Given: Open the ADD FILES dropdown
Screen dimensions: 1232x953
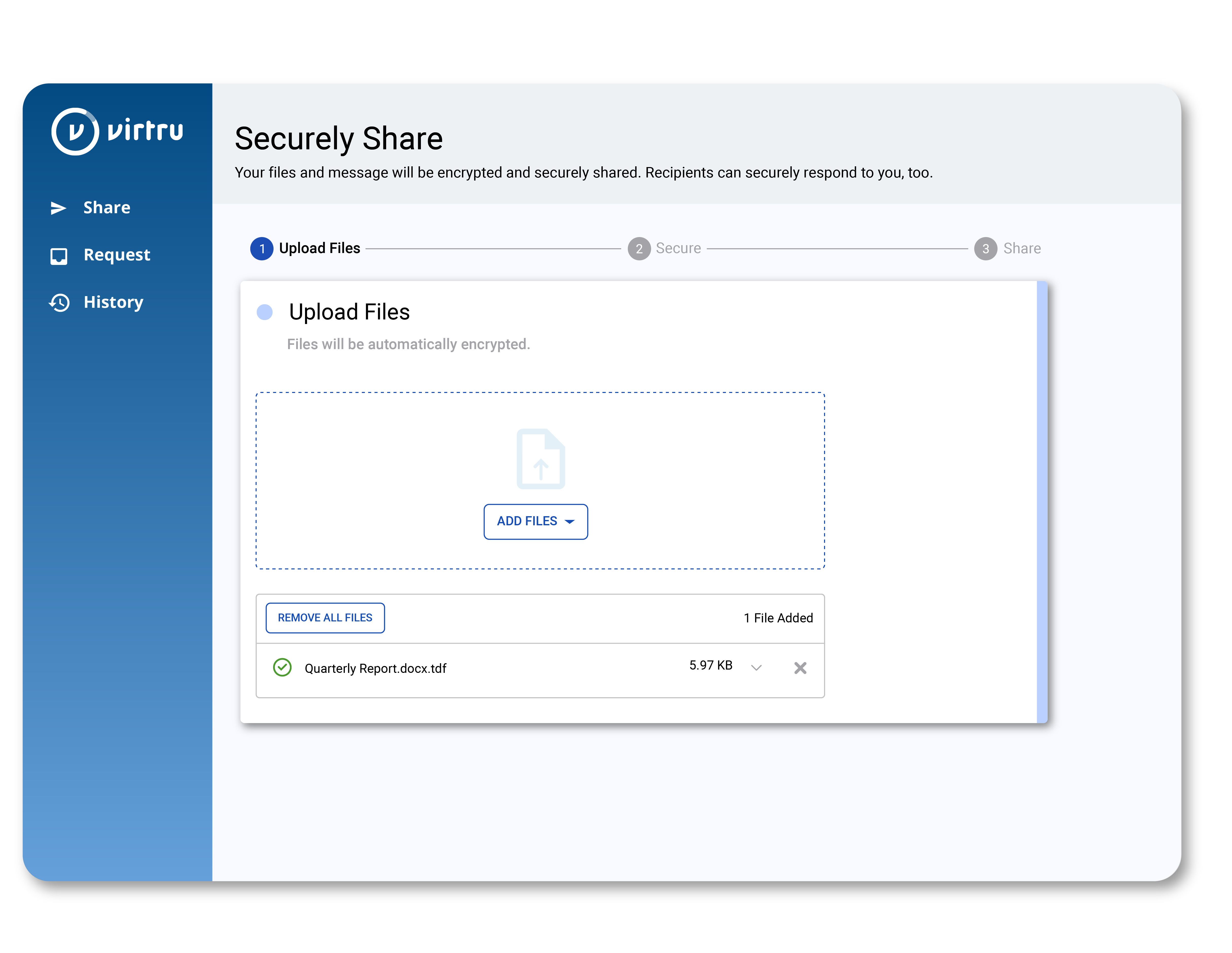Looking at the screenshot, I should tap(535, 522).
